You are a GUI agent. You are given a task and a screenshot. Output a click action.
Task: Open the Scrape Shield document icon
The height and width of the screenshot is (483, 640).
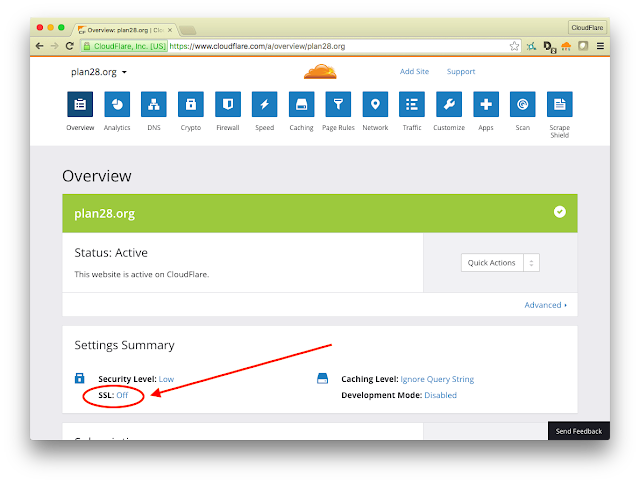click(560, 104)
